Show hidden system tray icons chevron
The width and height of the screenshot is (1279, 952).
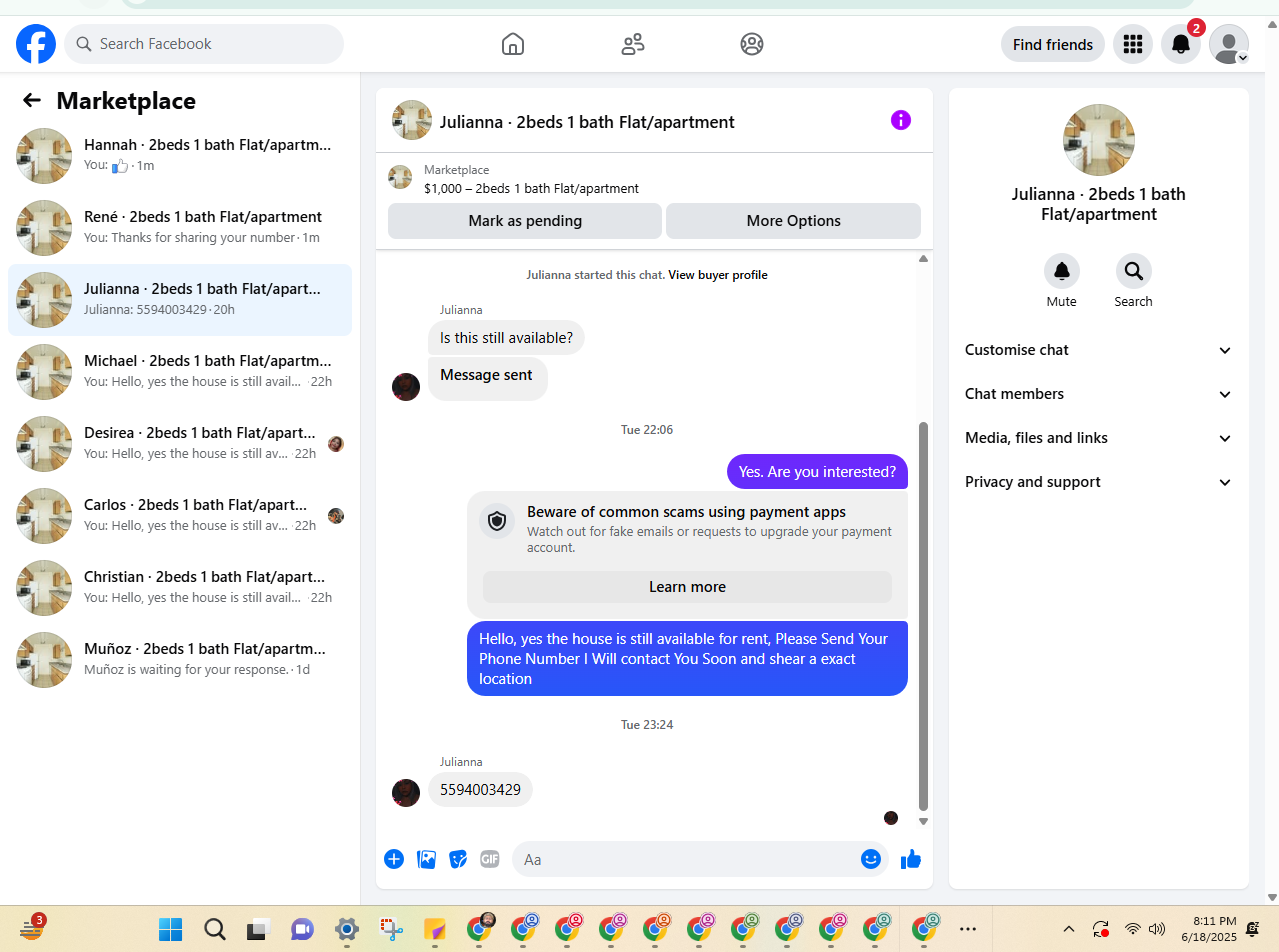[x=1069, y=929]
